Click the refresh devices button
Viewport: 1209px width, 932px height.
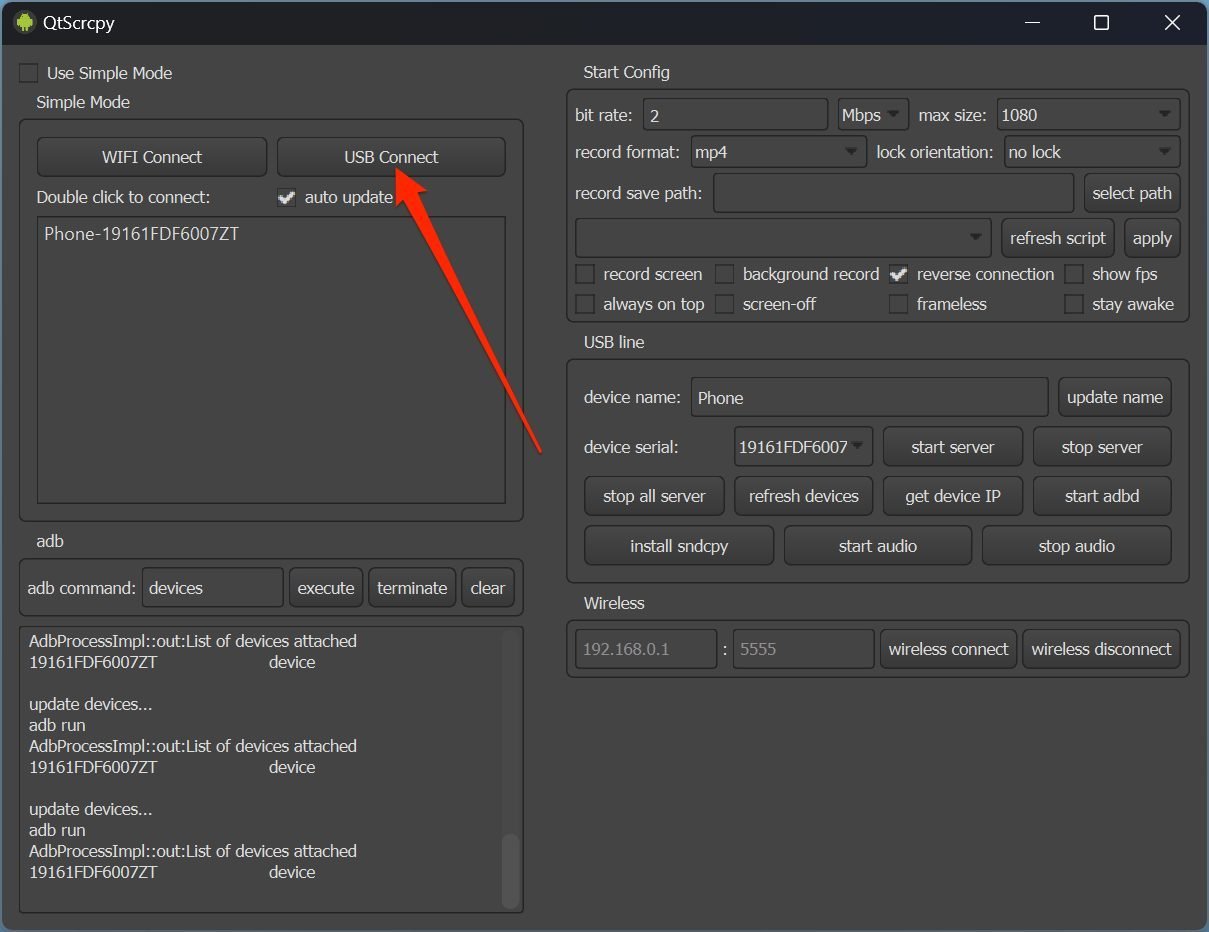[804, 496]
